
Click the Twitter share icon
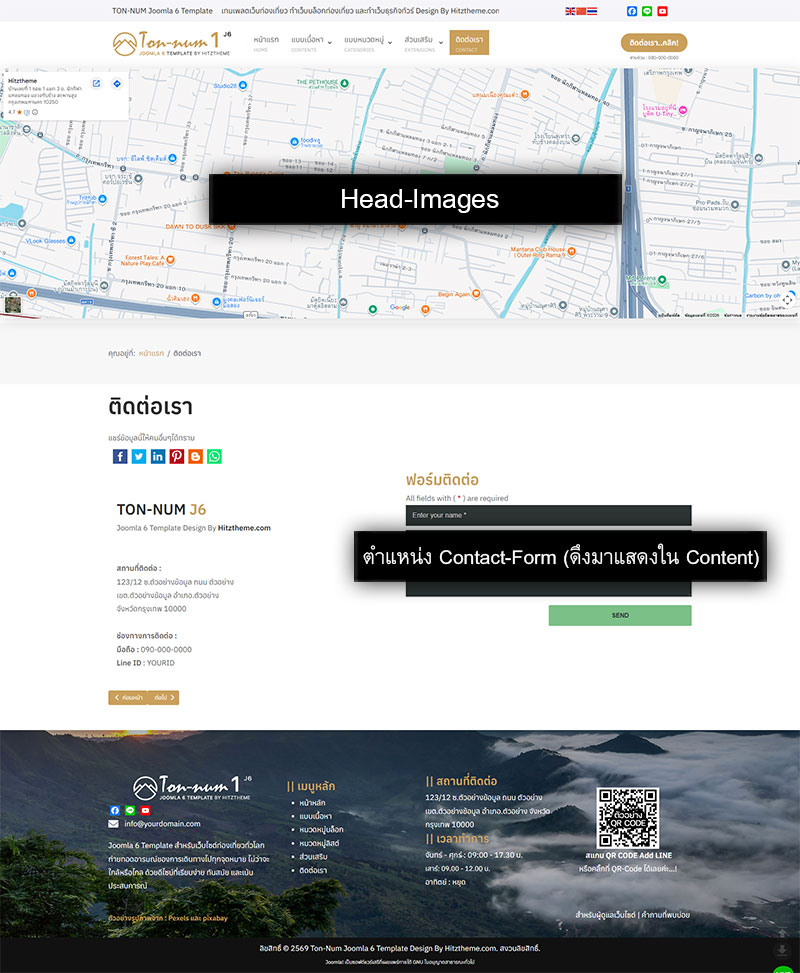(139, 456)
